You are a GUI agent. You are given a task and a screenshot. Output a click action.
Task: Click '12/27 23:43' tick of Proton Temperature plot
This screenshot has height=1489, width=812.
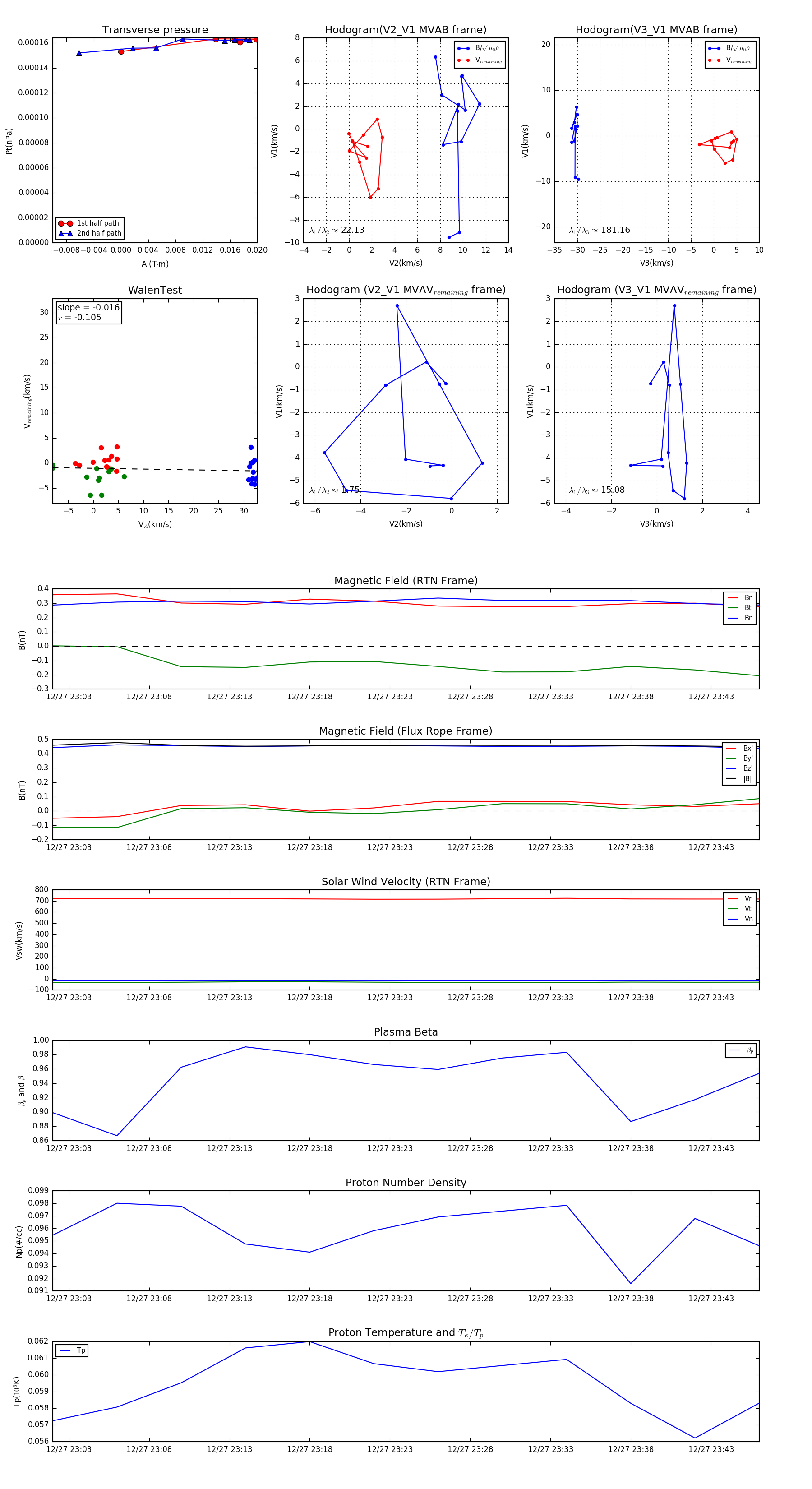711,1449
